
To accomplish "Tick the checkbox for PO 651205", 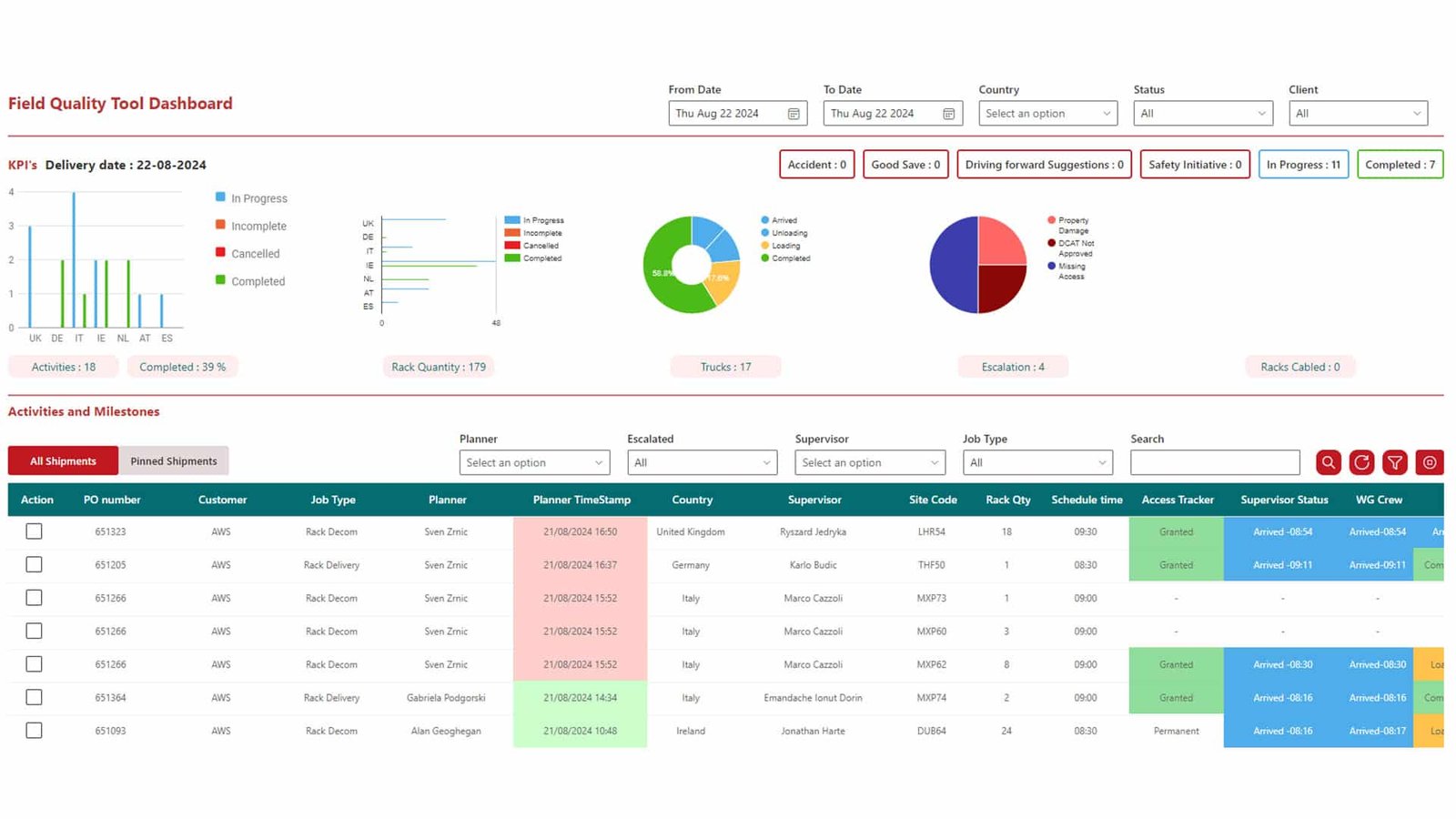I will tap(34, 564).
